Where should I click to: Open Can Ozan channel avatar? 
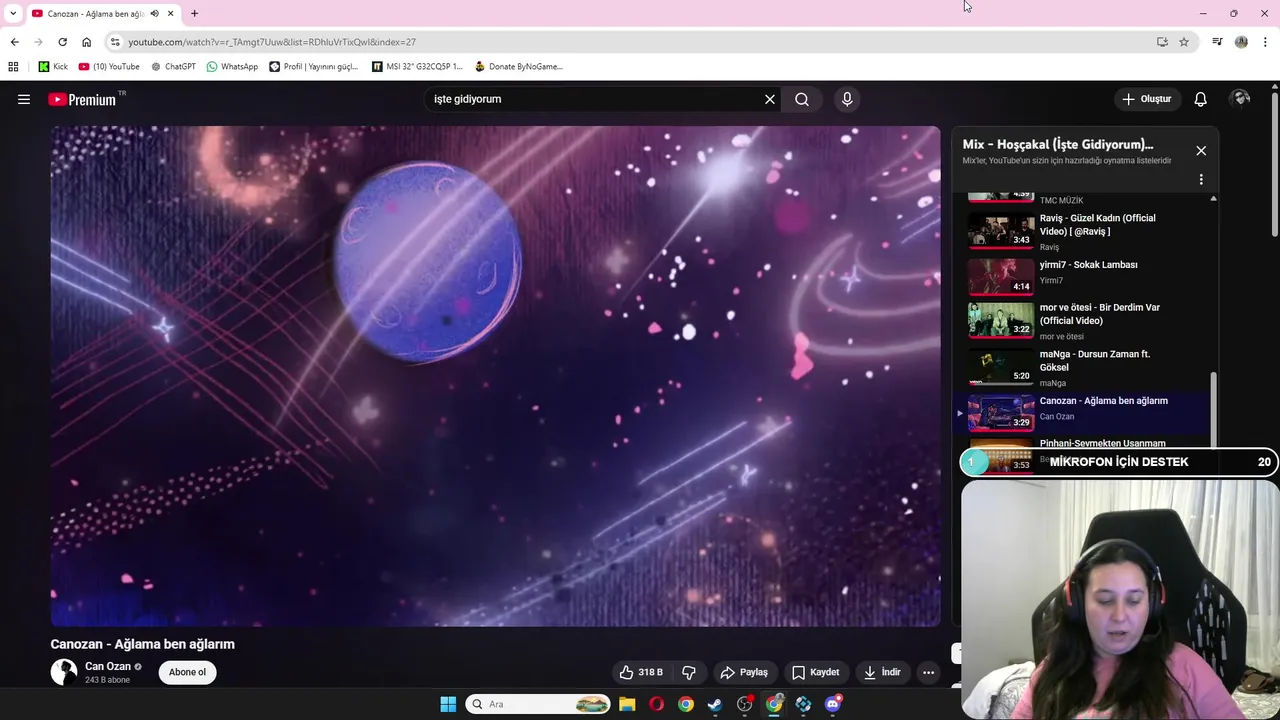click(x=64, y=672)
